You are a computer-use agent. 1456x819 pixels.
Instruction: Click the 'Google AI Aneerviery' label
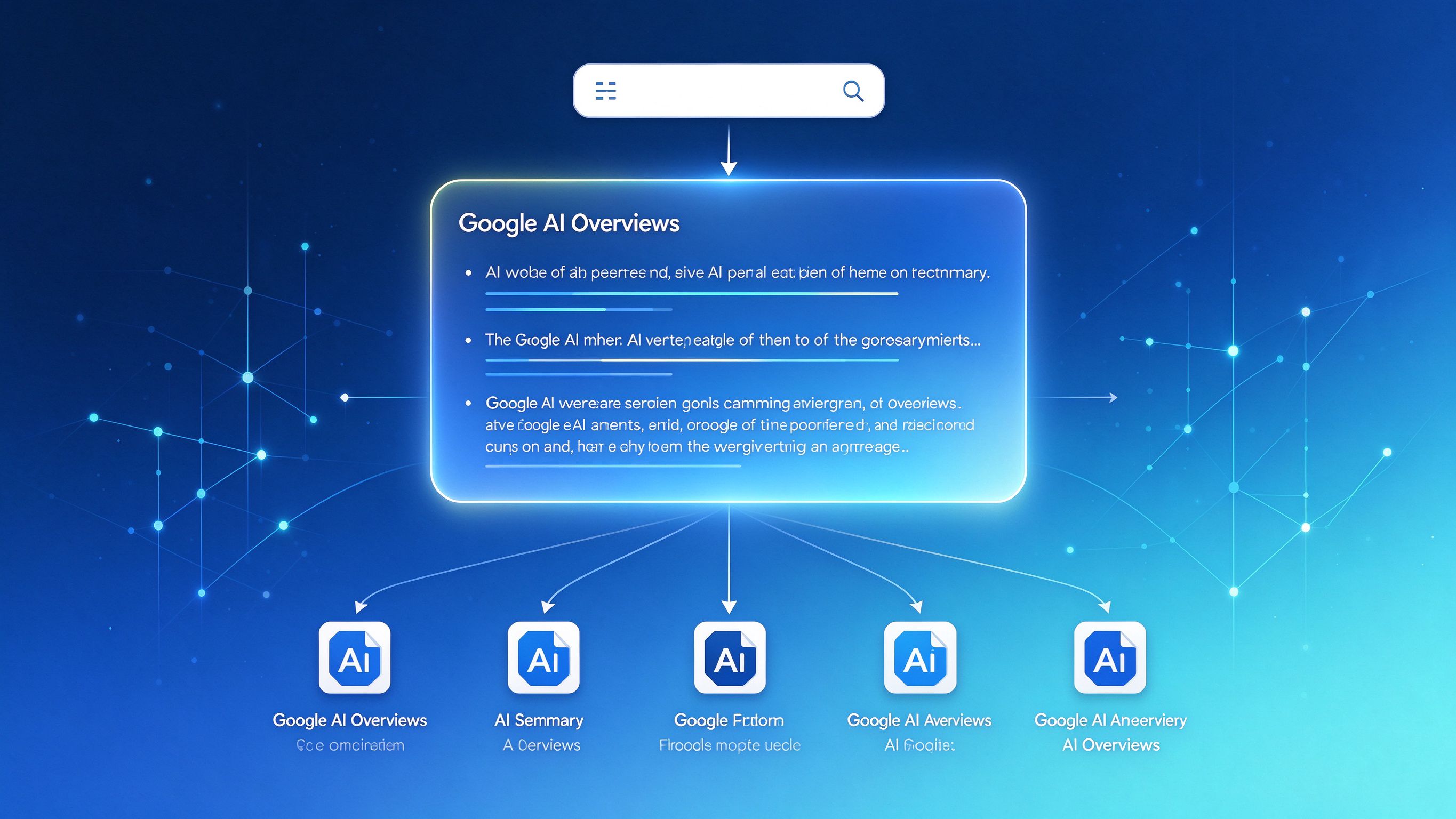point(1110,720)
